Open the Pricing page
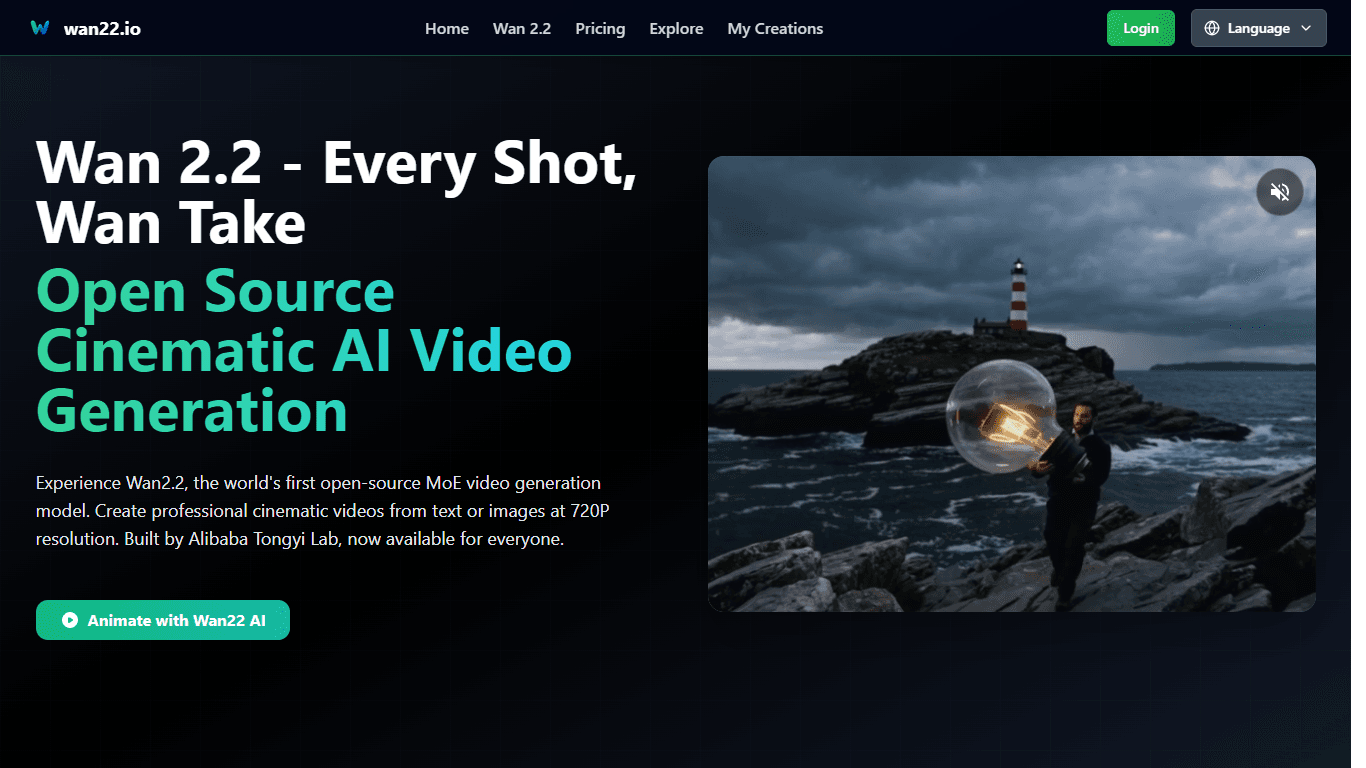The width and height of the screenshot is (1366, 768). point(600,29)
